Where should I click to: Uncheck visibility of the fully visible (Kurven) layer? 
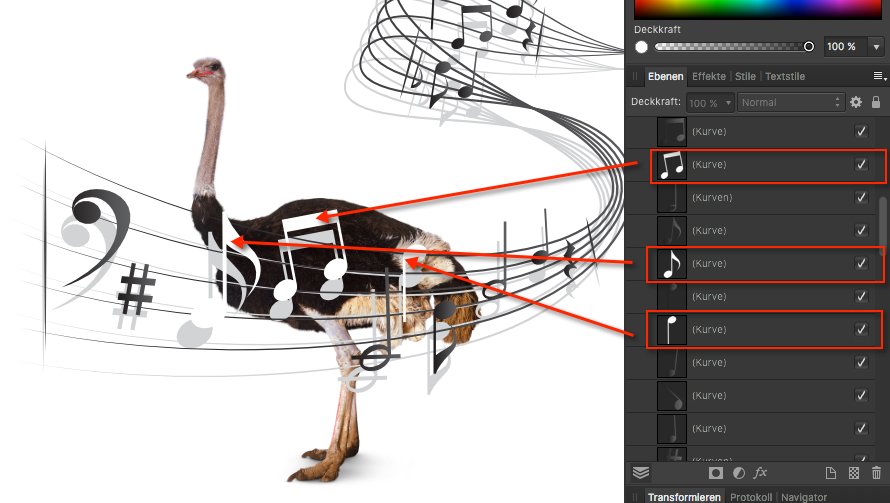862,198
